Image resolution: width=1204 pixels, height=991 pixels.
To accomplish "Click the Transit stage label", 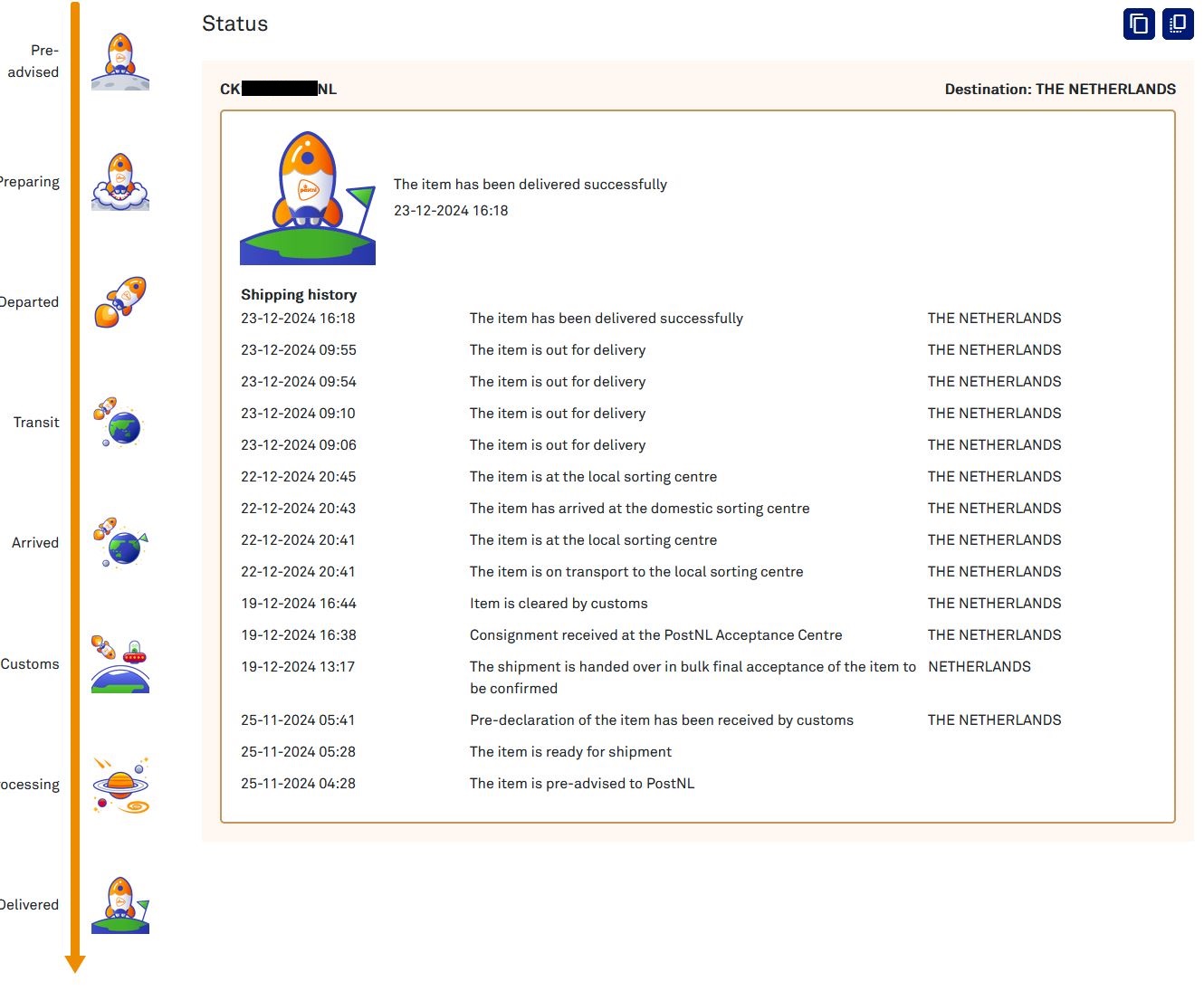I will point(36,423).
